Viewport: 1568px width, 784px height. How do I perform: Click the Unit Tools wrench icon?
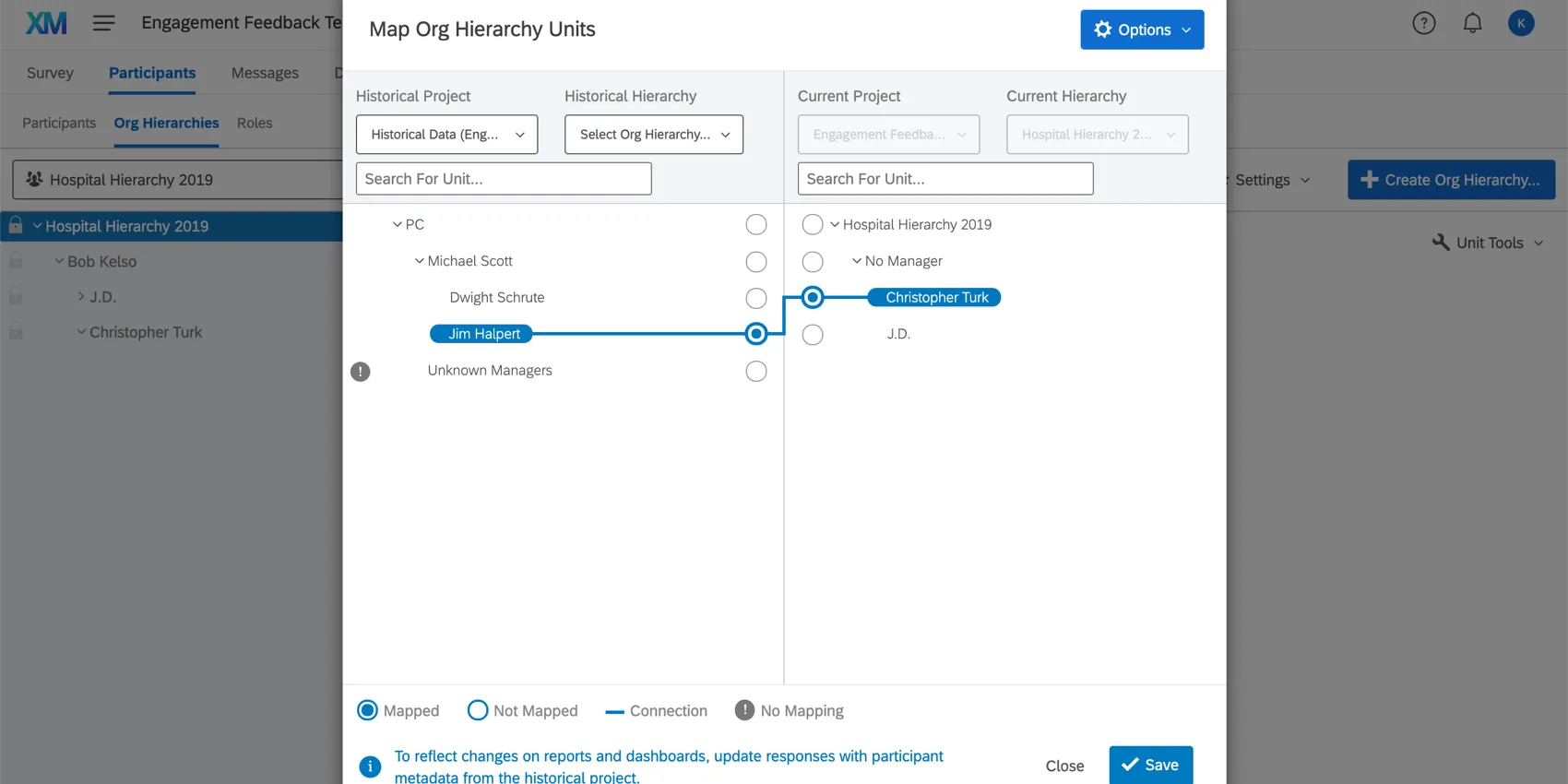(1441, 243)
